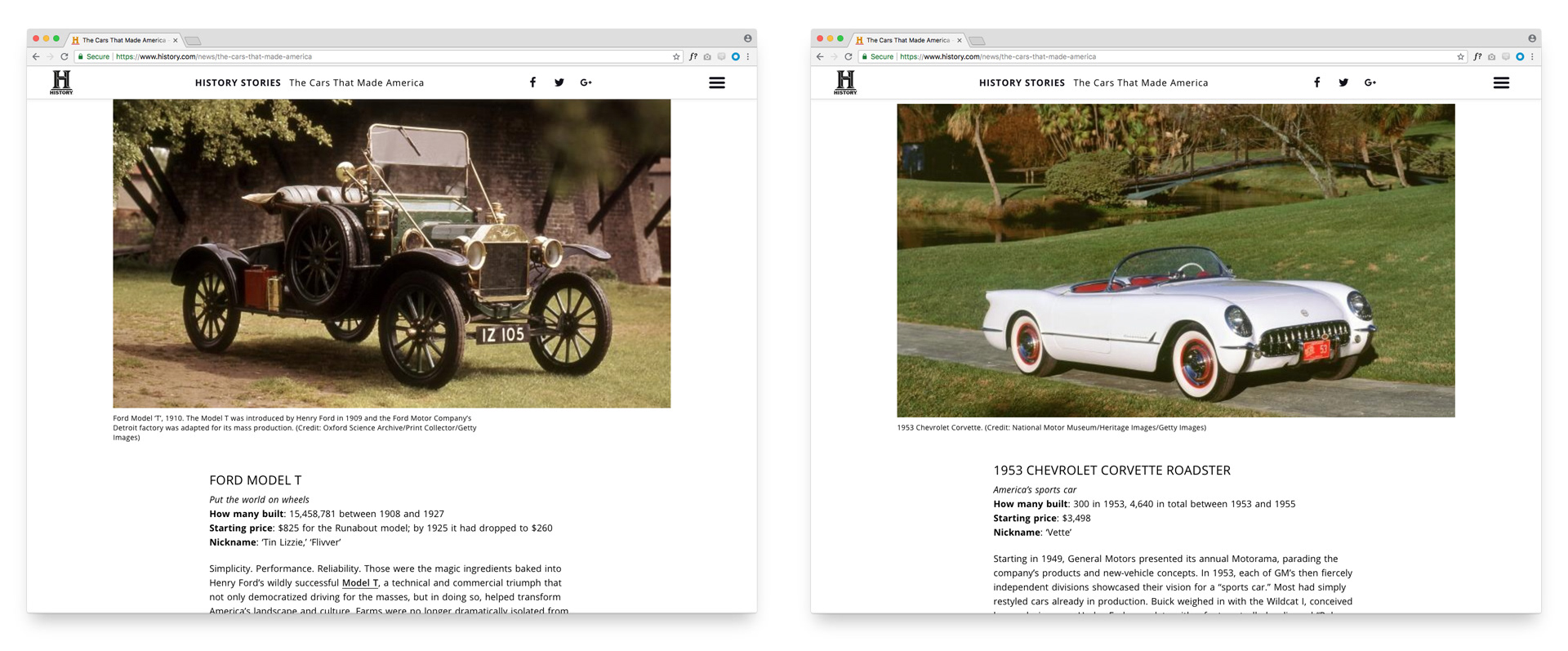Go forward in right browser window
Screen dimensions: 1568x651
point(834,56)
